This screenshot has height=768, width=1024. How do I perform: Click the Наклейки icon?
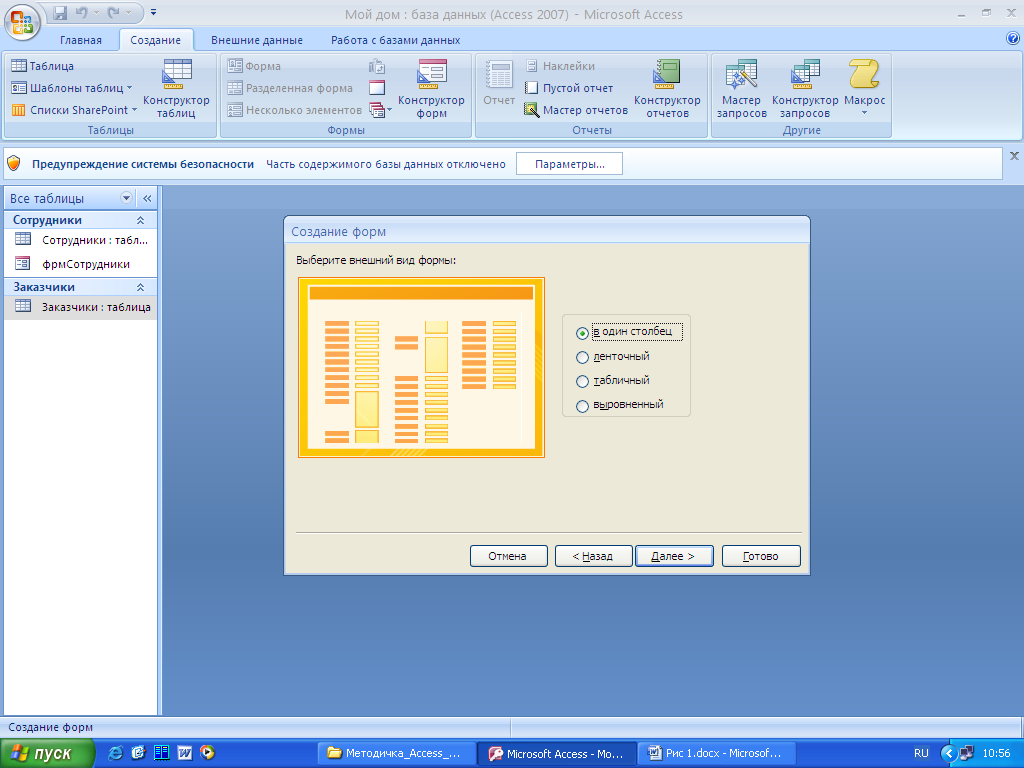coord(532,66)
